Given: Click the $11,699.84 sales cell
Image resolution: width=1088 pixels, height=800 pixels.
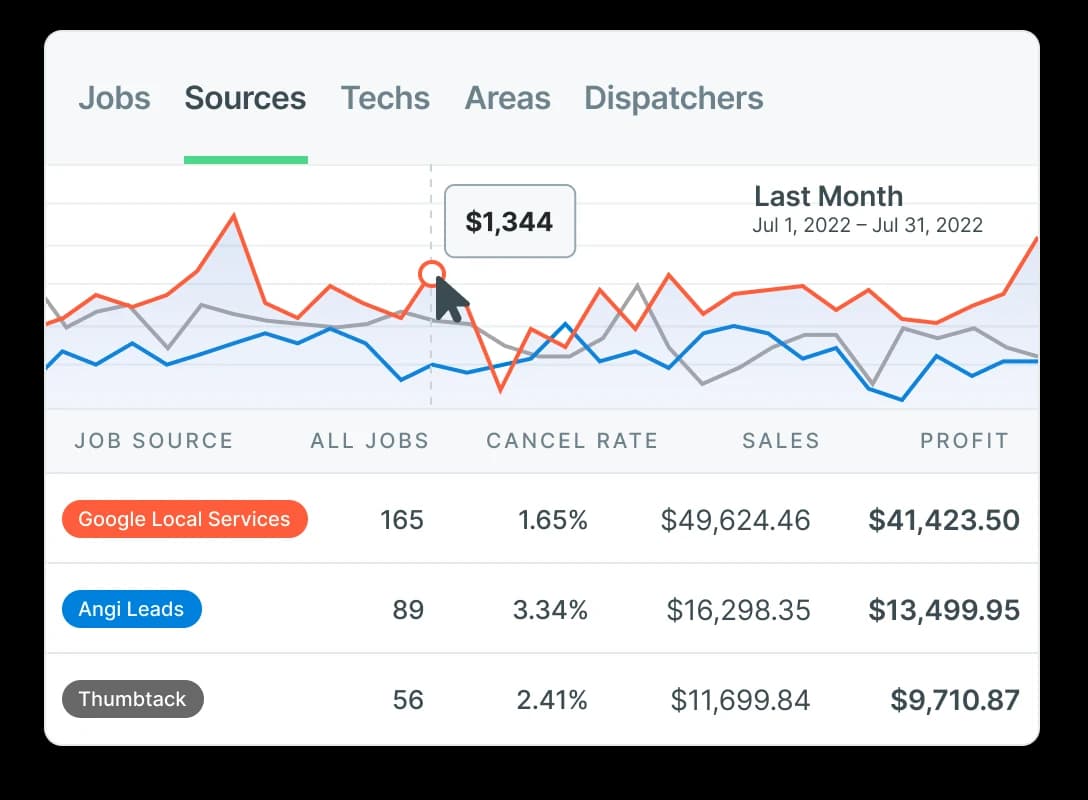Looking at the screenshot, I should click(740, 699).
